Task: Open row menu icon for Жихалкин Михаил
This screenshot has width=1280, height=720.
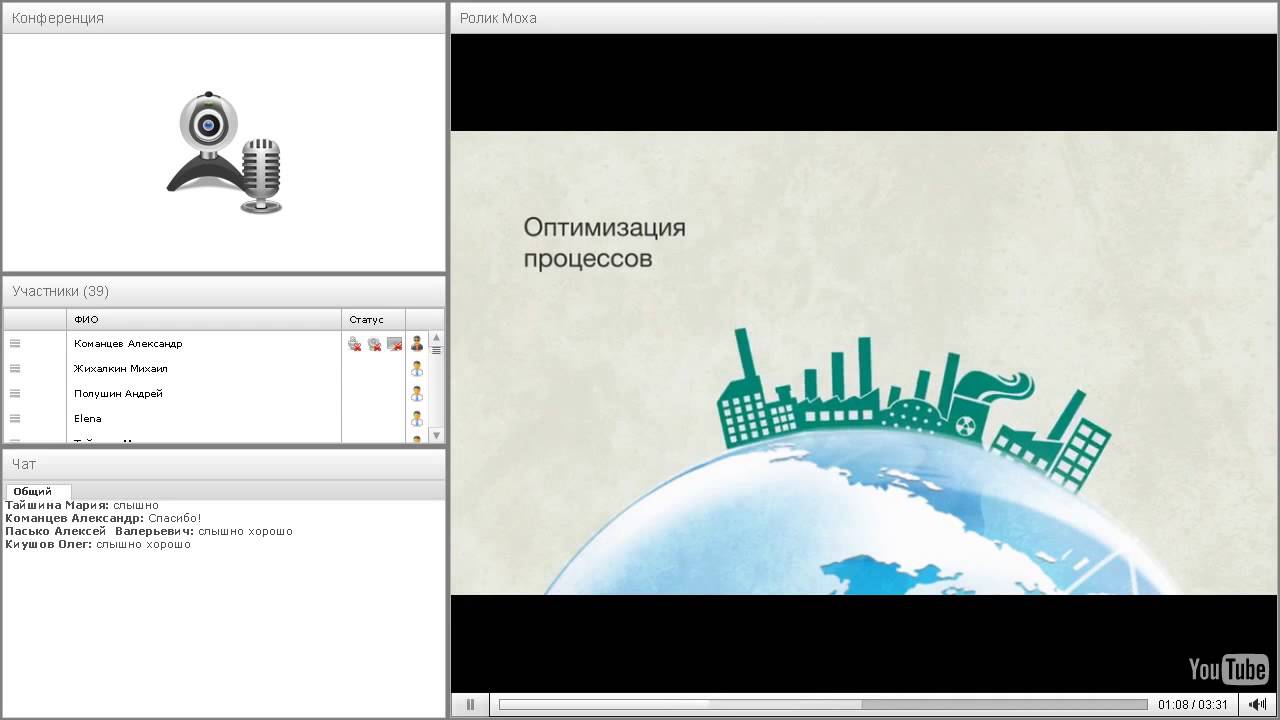Action: point(15,368)
